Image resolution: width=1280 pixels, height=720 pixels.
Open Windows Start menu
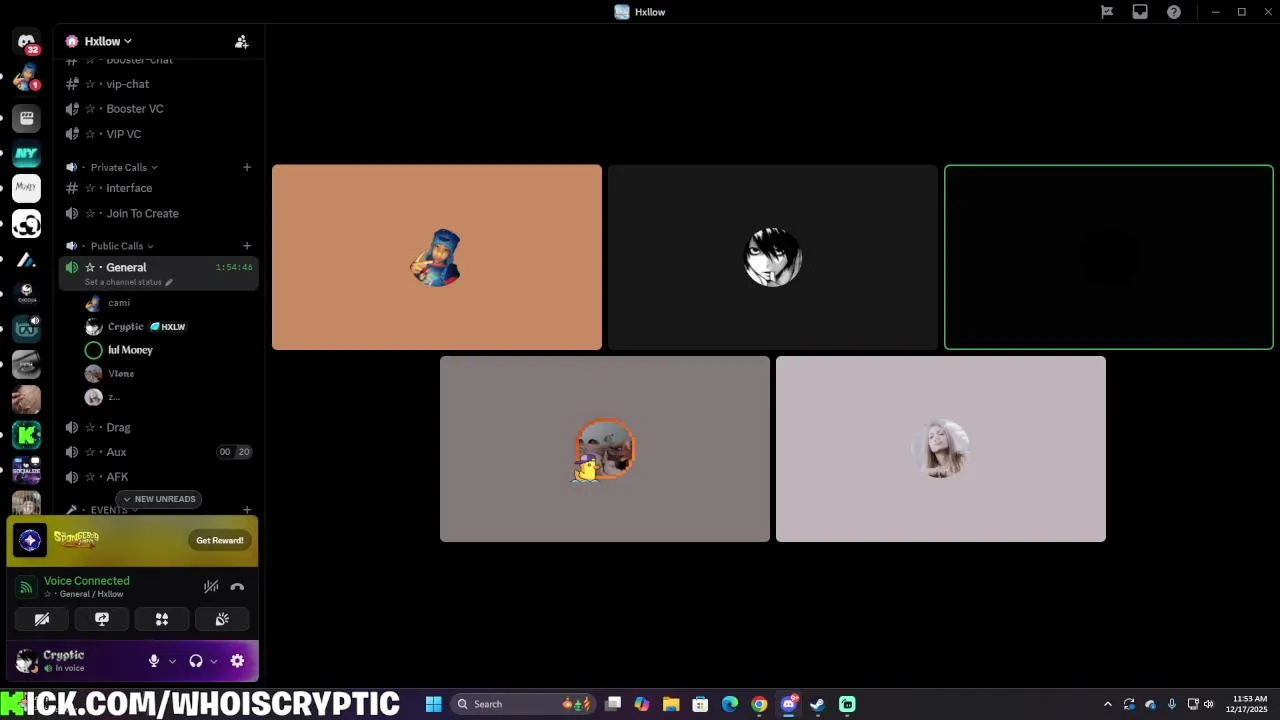coord(433,704)
